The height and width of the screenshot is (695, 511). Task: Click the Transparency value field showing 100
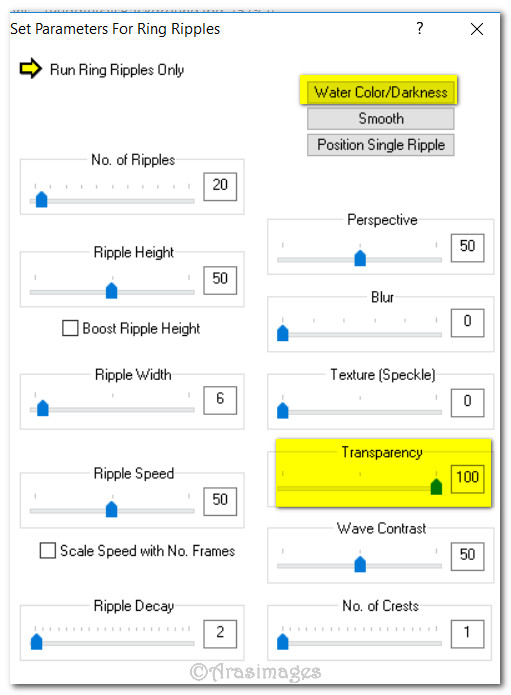point(468,479)
